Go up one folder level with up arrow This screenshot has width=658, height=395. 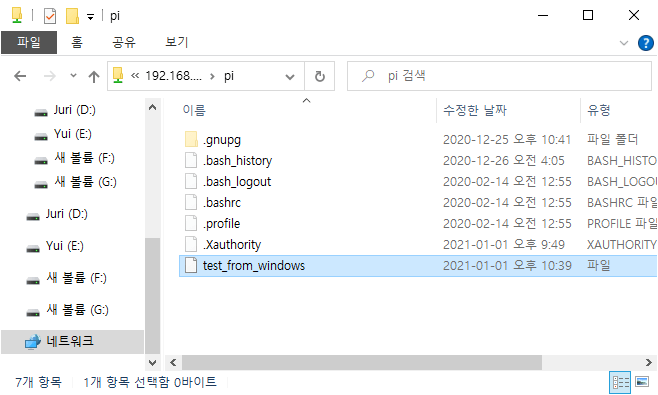(94, 76)
